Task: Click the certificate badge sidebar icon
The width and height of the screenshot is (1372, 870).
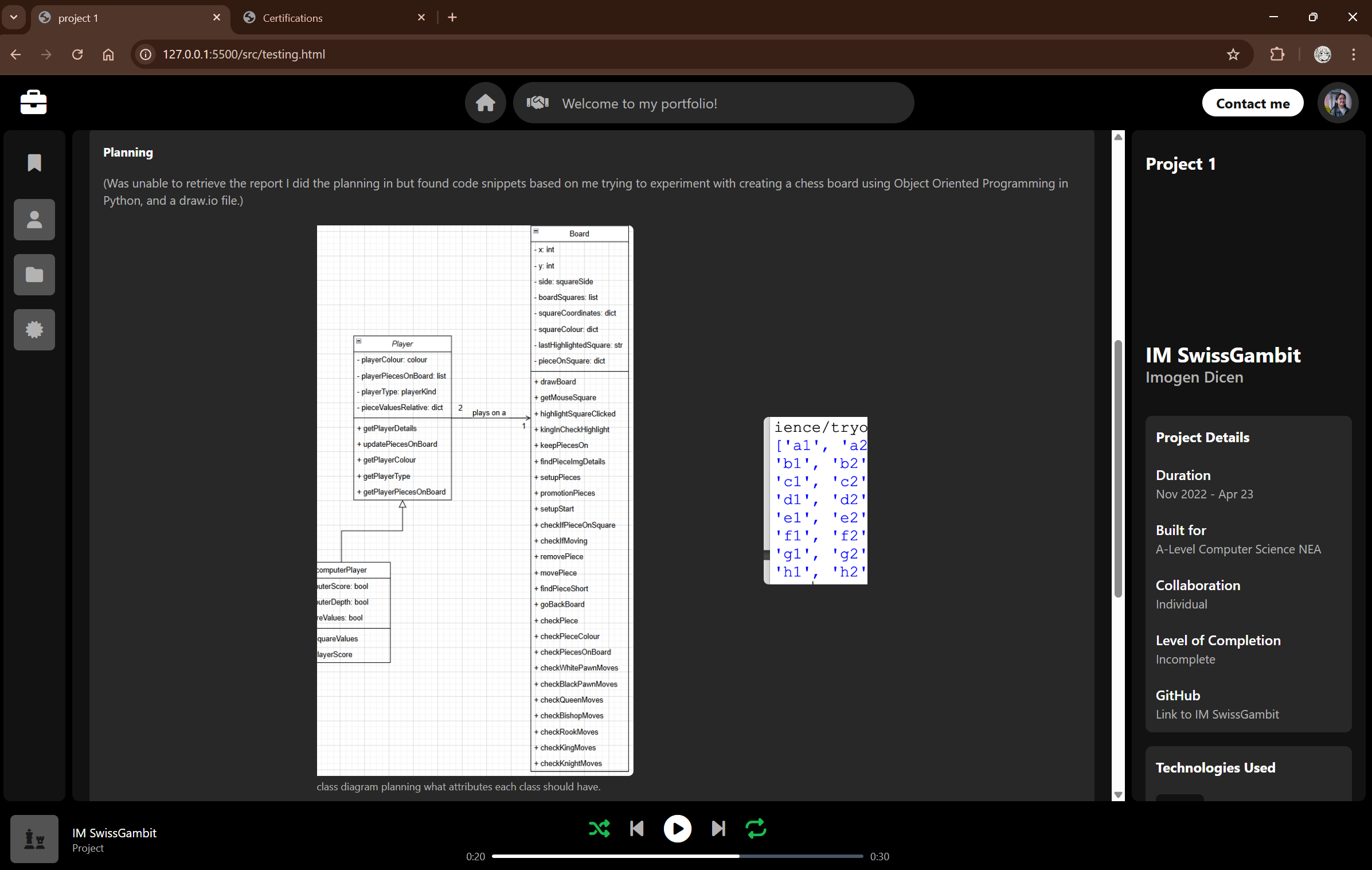Action: [x=34, y=330]
